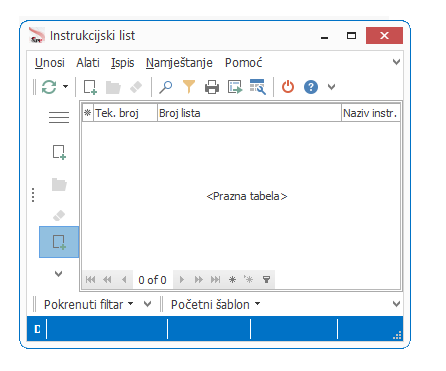Image resolution: width=446 pixels, height=371 pixels.
Task: Click the asterisk column selector in table header
Action: coord(88,113)
